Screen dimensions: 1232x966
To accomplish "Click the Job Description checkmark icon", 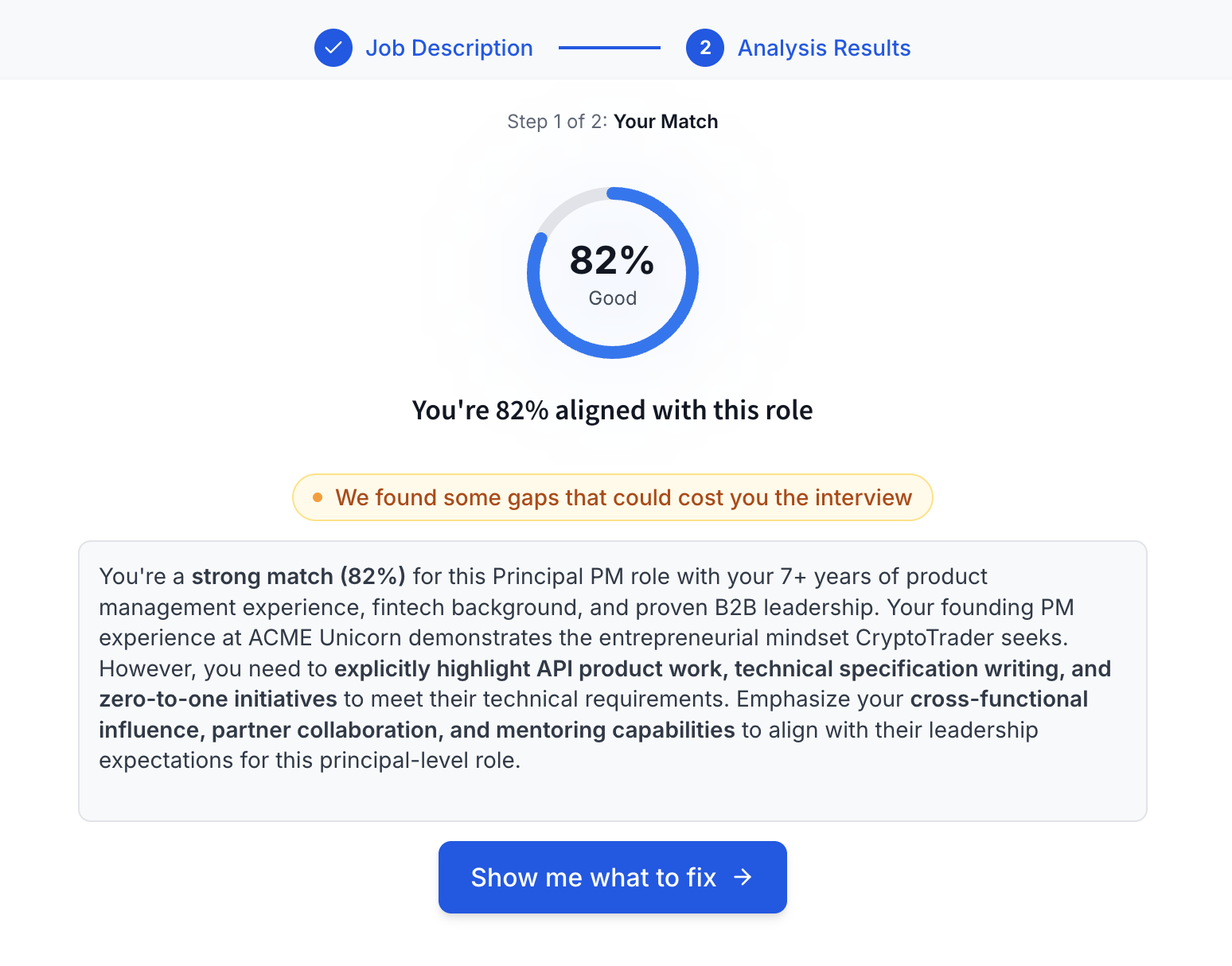I will pyautogui.click(x=333, y=48).
